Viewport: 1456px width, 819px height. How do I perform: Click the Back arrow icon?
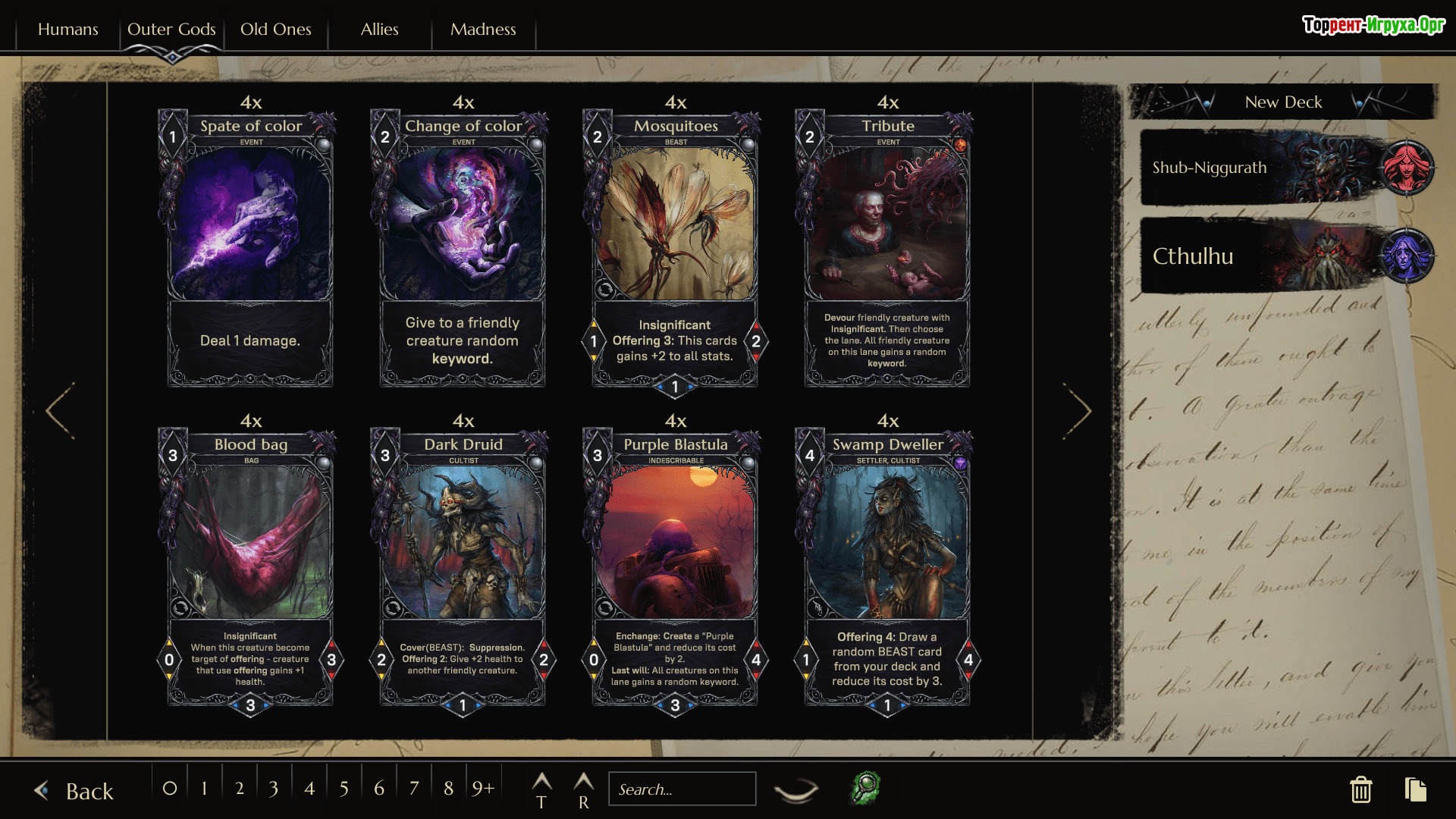(42, 790)
